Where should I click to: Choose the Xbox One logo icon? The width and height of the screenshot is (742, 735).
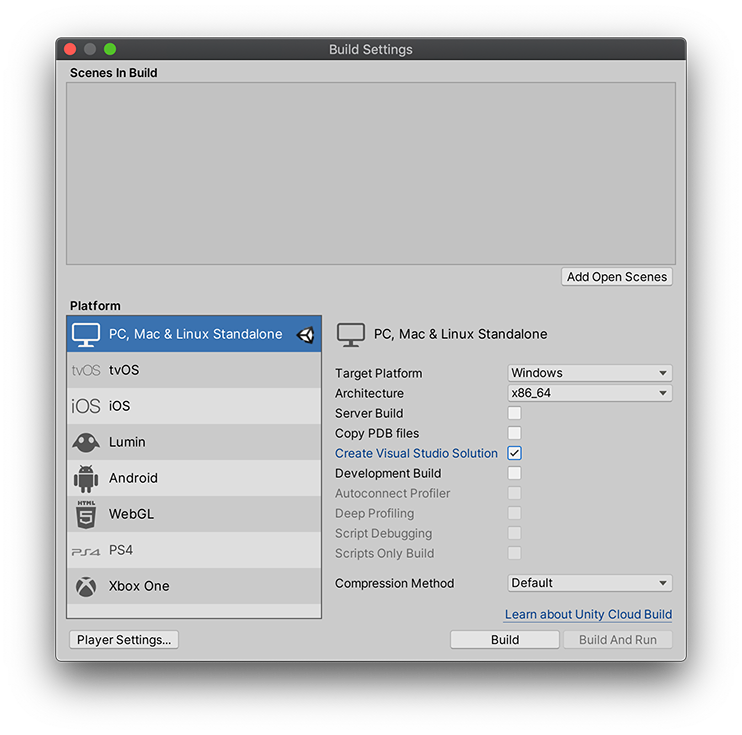point(86,586)
